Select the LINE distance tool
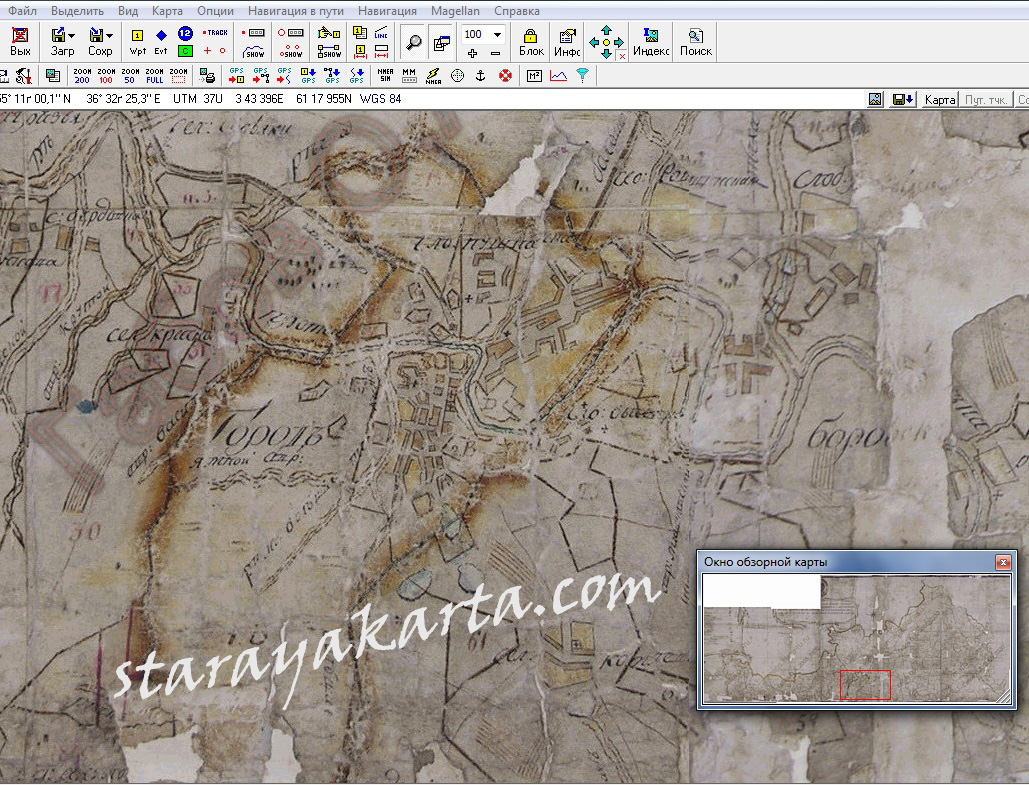Screen dimensions: 1029x785 (x=381, y=33)
